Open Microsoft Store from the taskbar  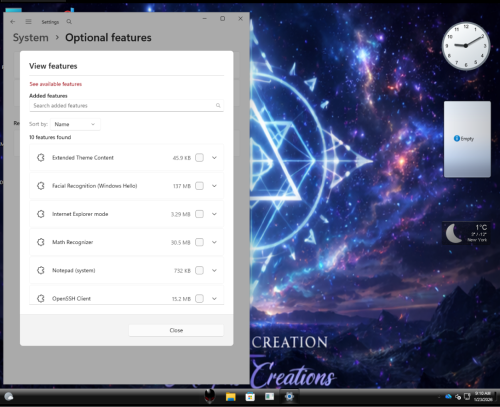pyautogui.click(x=250, y=397)
